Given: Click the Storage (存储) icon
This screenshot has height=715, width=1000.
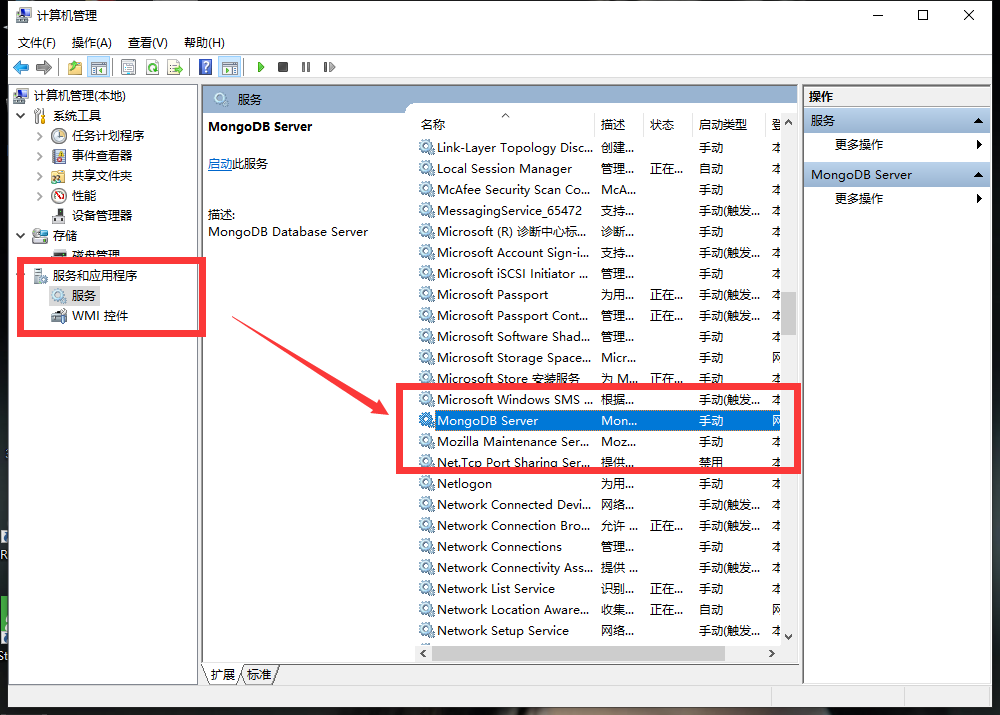Looking at the screenshot, I should coord(40,236).
